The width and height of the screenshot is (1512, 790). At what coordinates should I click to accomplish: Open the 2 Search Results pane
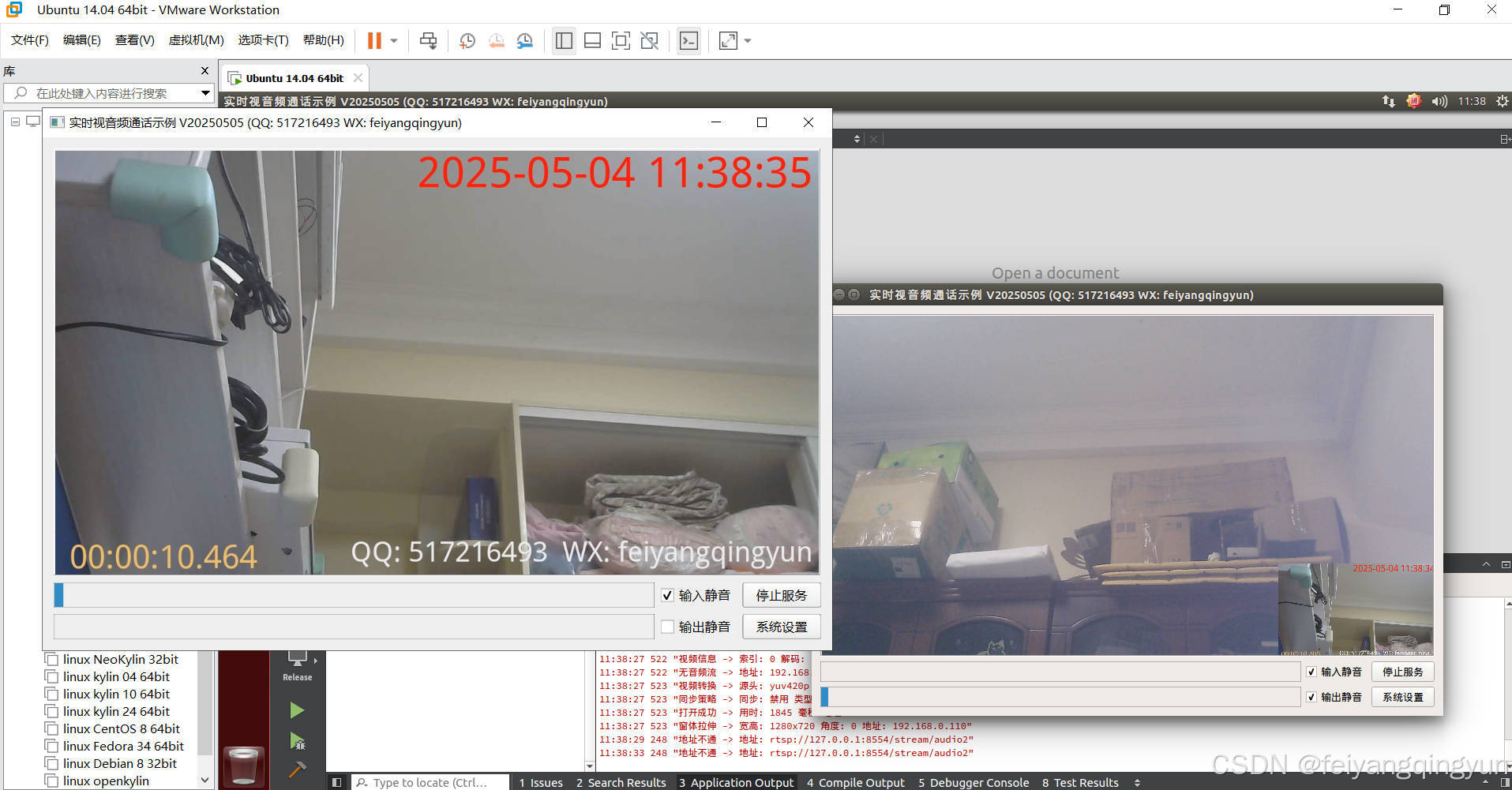(x=621, y=782)
